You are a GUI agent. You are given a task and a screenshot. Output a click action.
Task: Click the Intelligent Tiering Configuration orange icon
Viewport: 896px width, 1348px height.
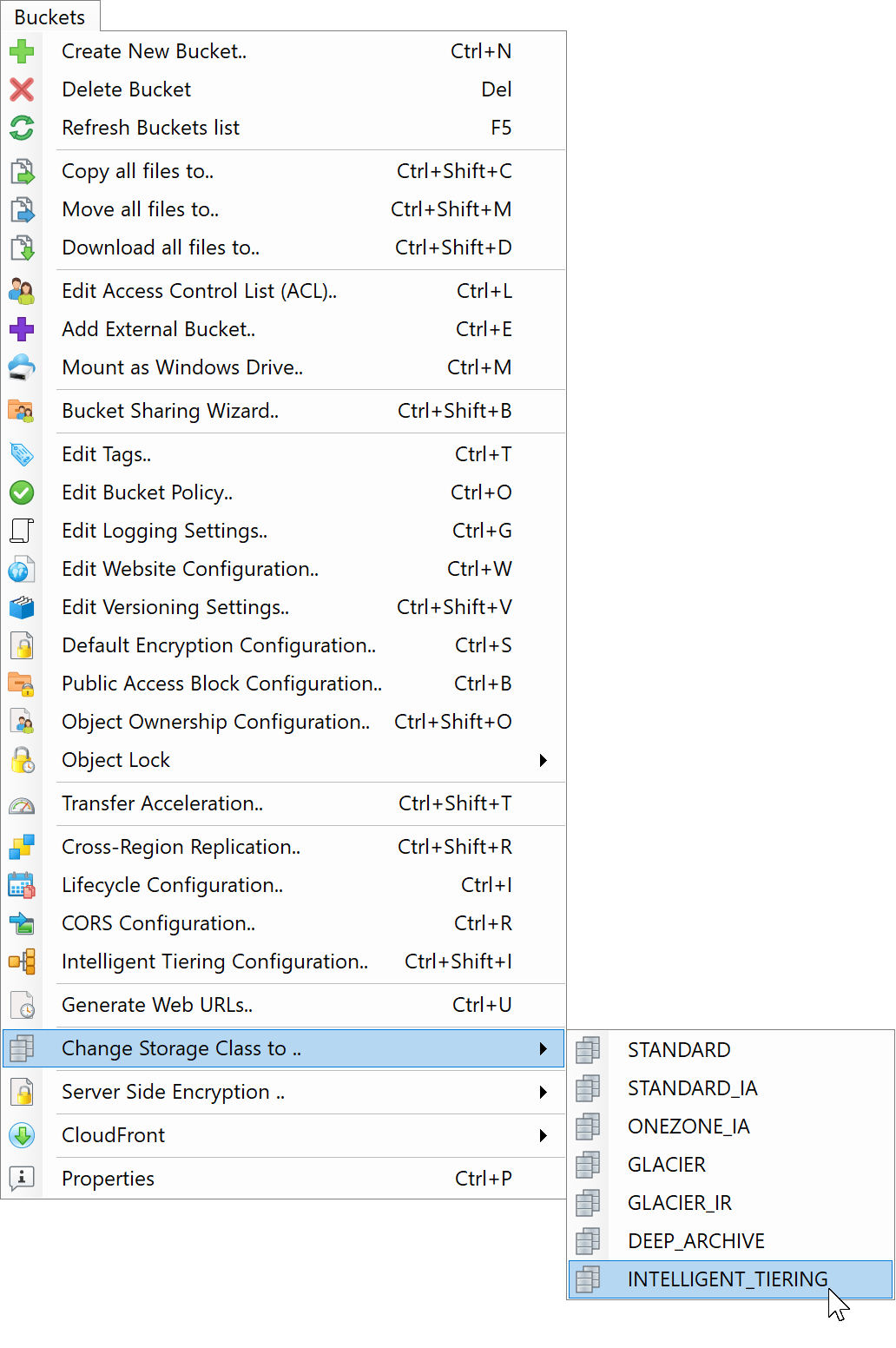(22, 961)
